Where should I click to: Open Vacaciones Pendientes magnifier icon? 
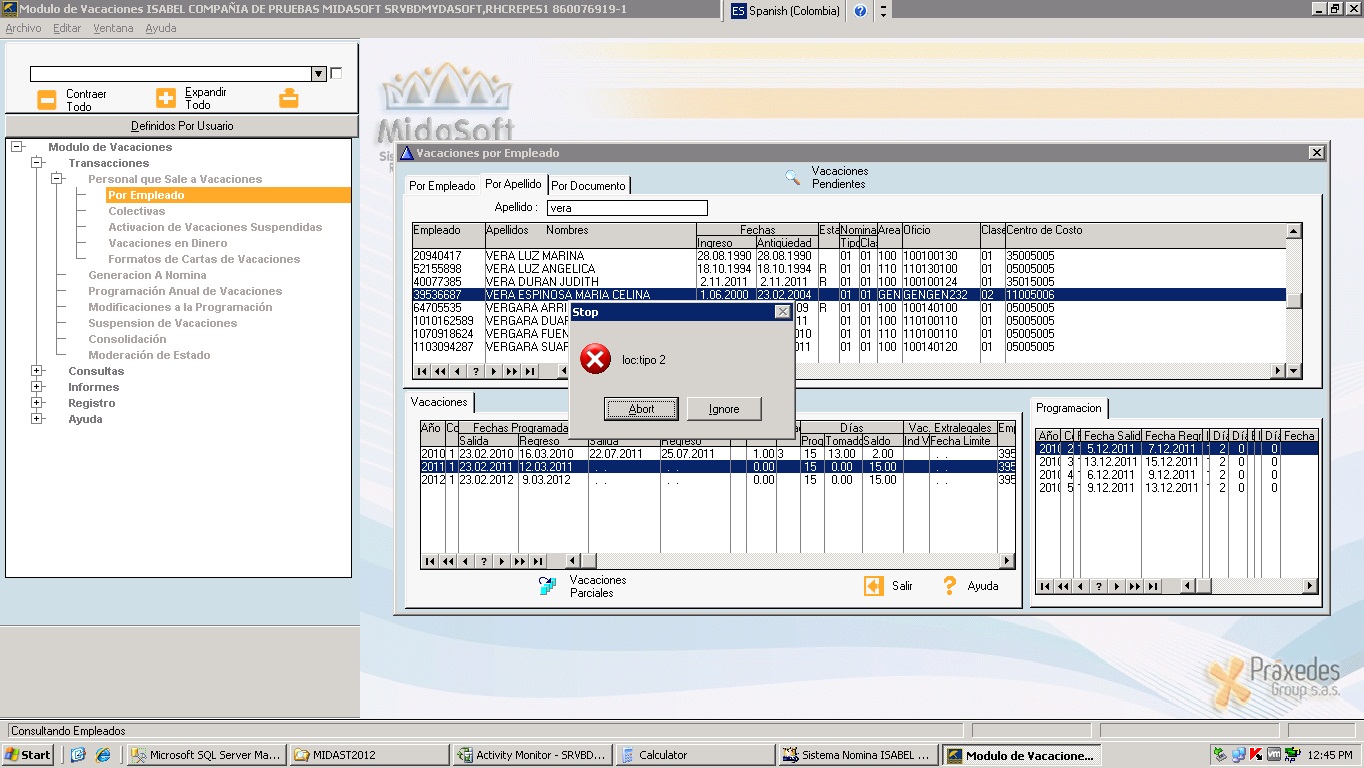792,178
